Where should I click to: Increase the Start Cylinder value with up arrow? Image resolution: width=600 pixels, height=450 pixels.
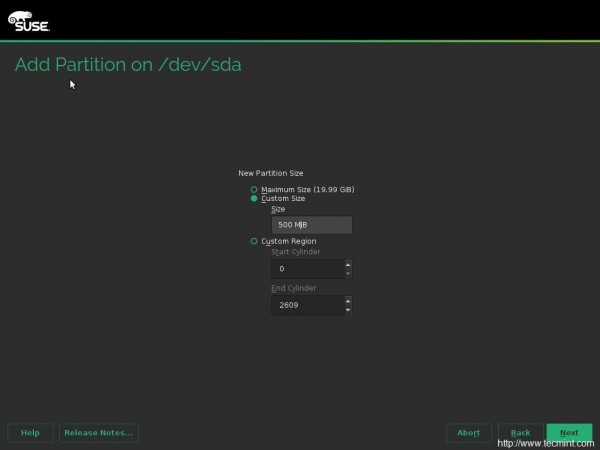click(x=348, y=264)
